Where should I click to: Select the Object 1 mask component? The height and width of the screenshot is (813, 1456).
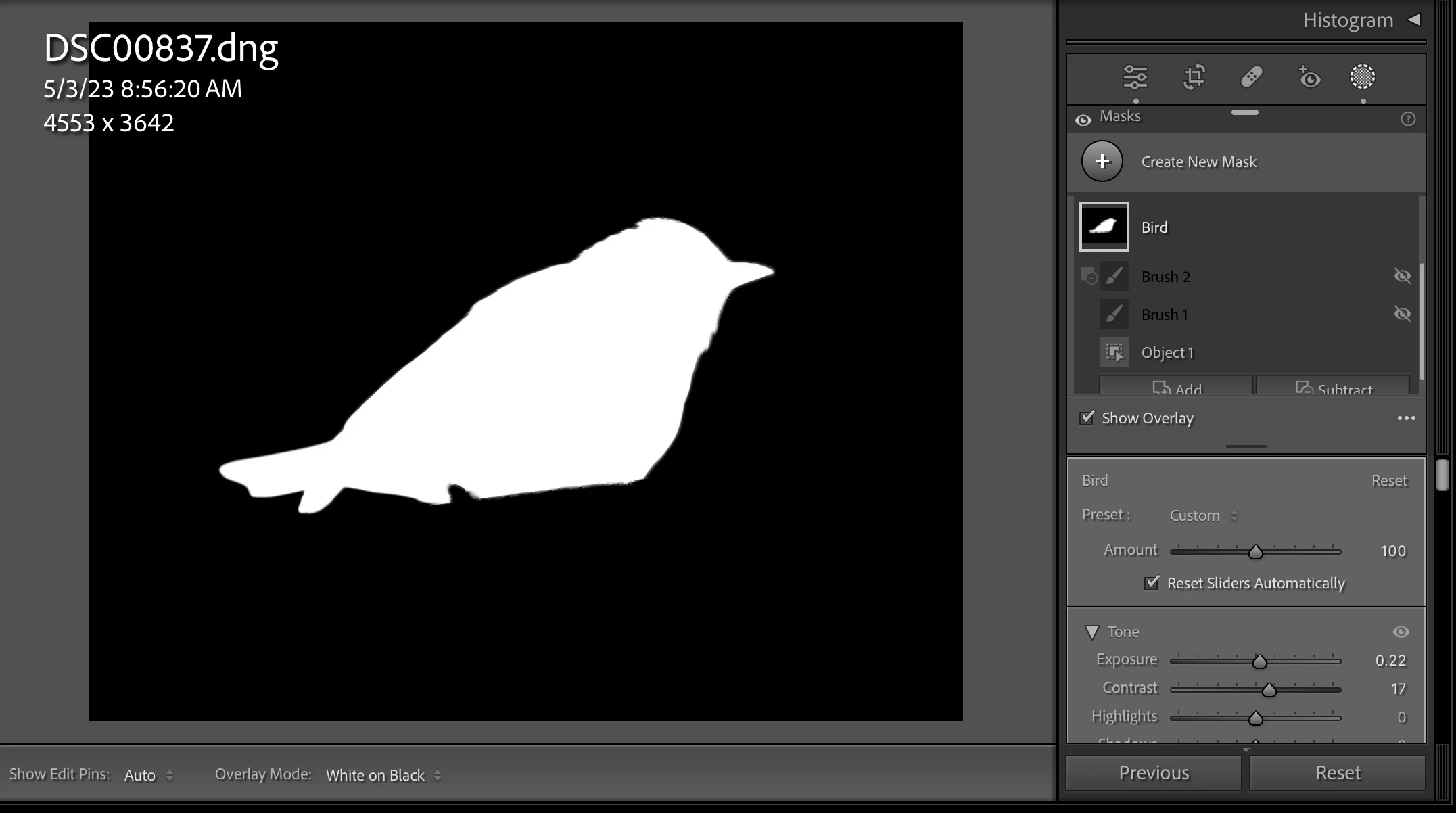coord(1167,352)
